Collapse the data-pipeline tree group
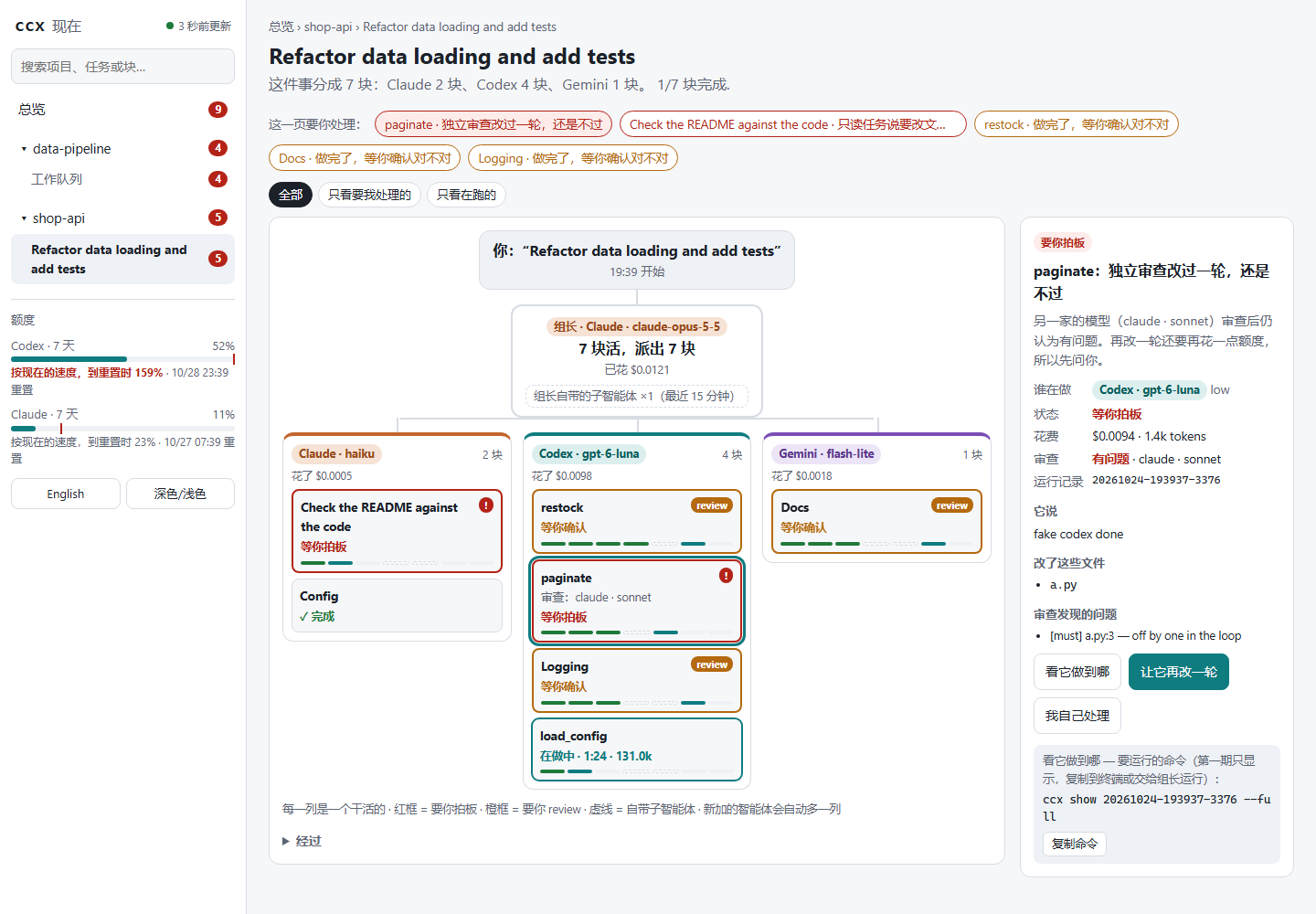This screenshot has height=914, width=1316. 24,149
